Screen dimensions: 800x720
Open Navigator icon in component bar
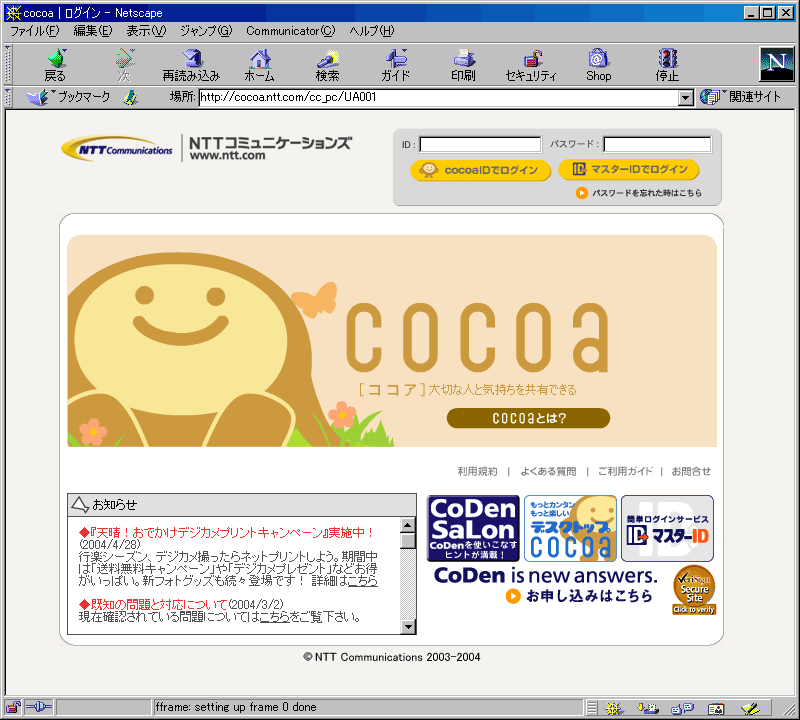point(614,708)
